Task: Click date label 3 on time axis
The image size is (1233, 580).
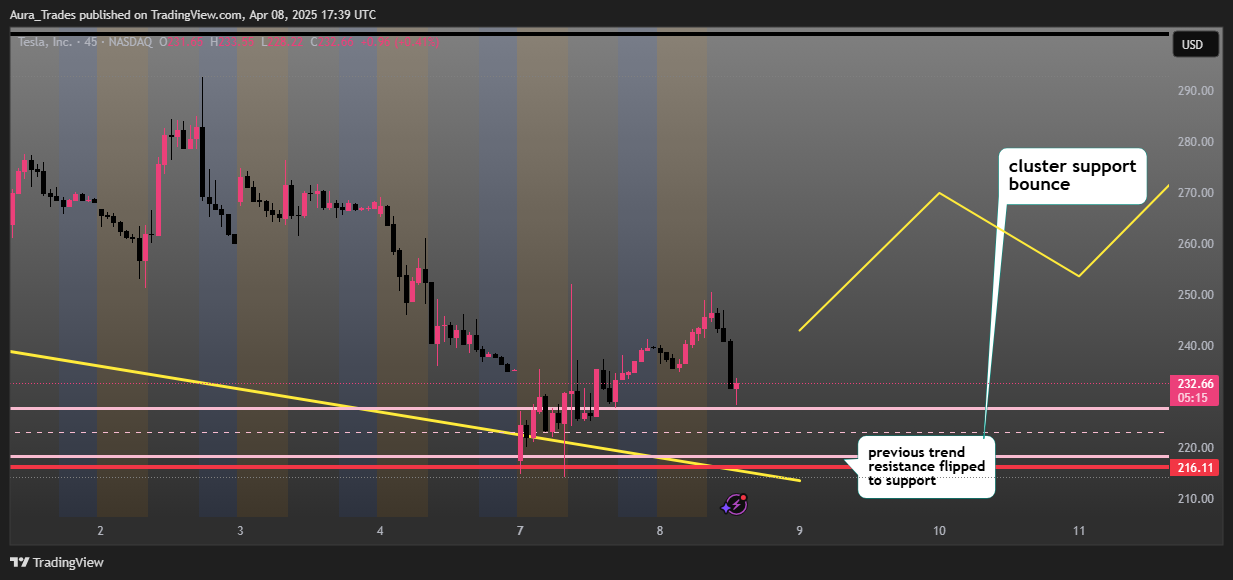Action: (x=240, y=530)
